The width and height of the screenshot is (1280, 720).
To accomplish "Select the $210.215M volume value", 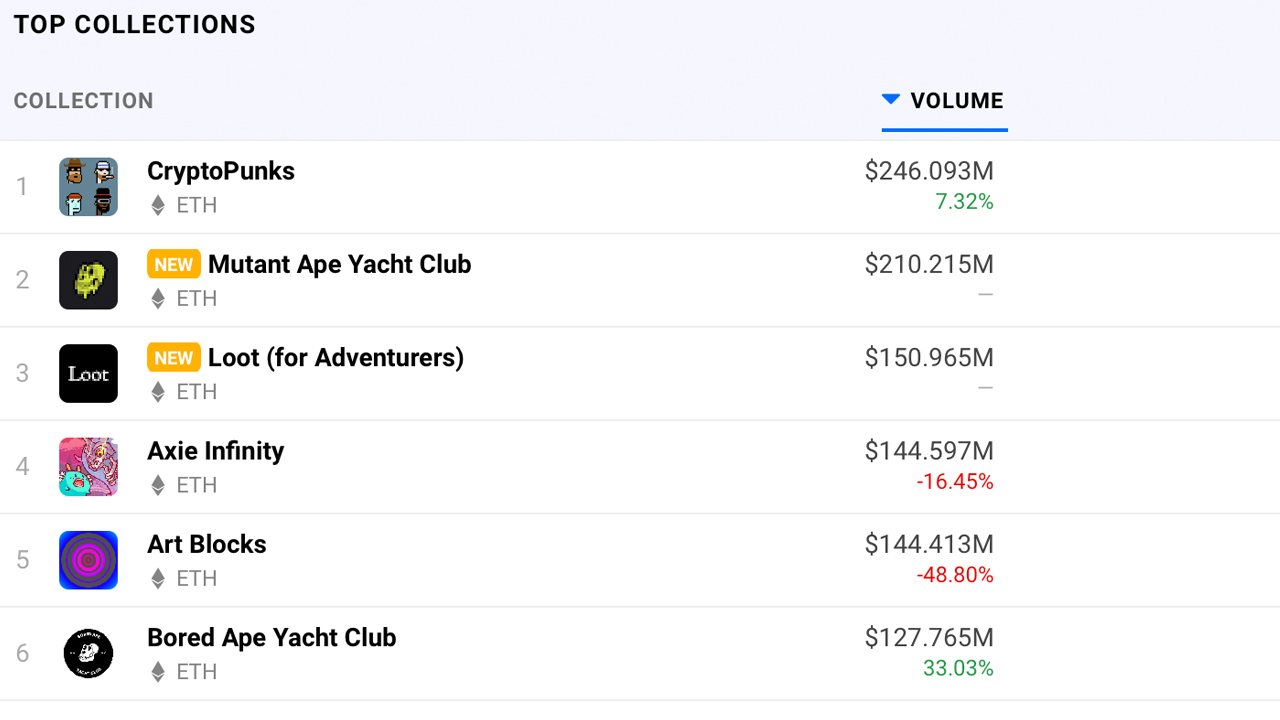I will pos(929,265).
